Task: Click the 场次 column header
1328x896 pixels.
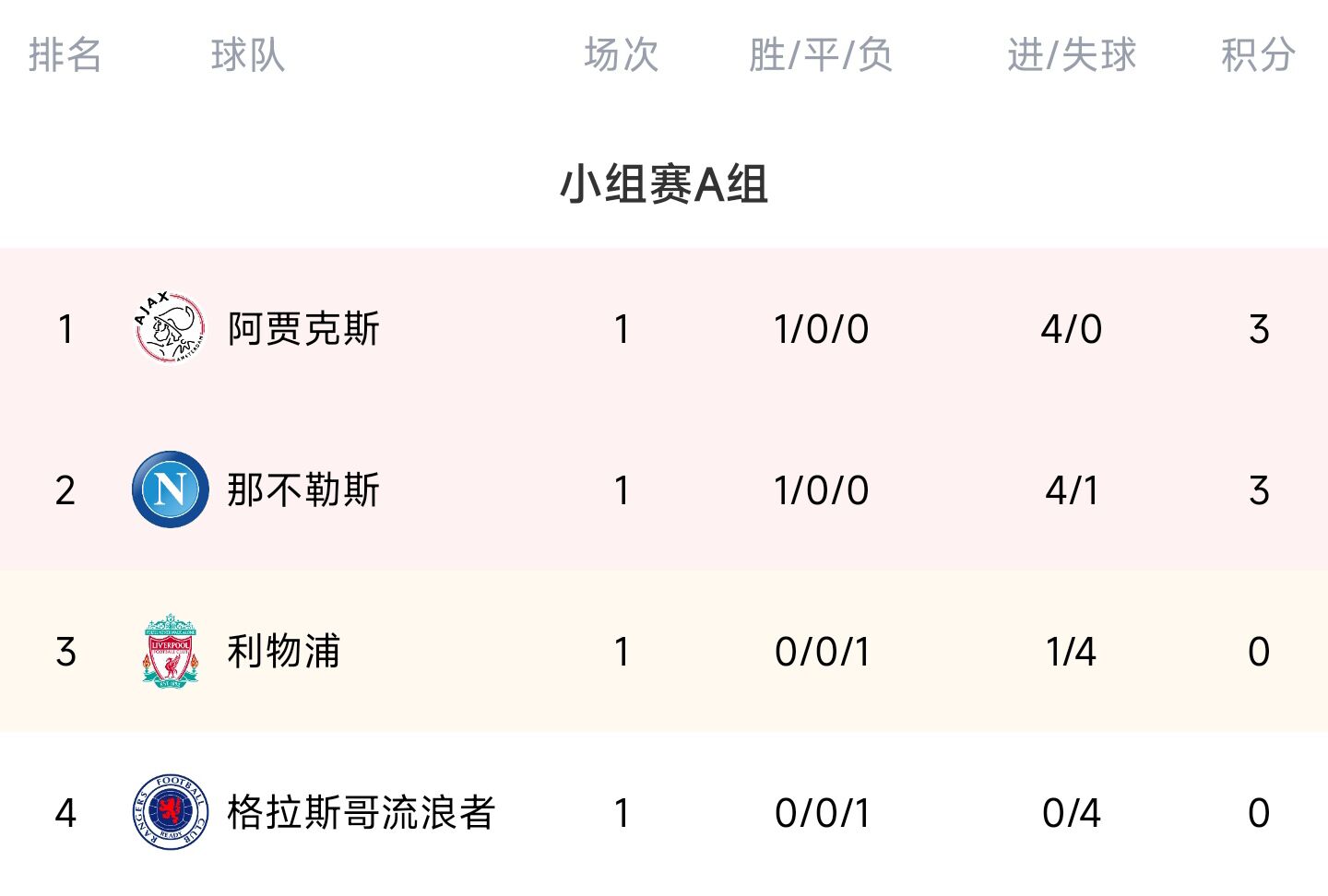Action: 622,54
